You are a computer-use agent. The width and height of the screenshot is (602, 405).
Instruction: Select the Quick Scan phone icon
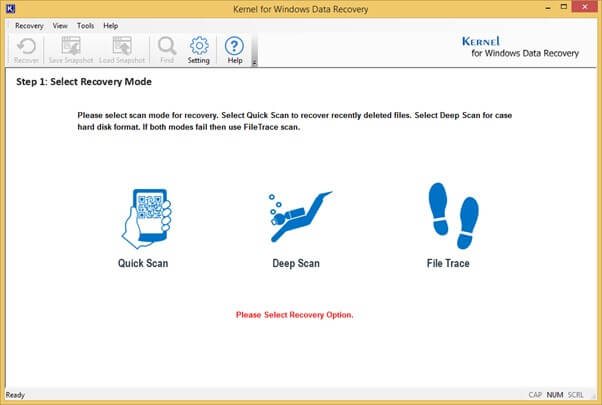pos(147,218)
